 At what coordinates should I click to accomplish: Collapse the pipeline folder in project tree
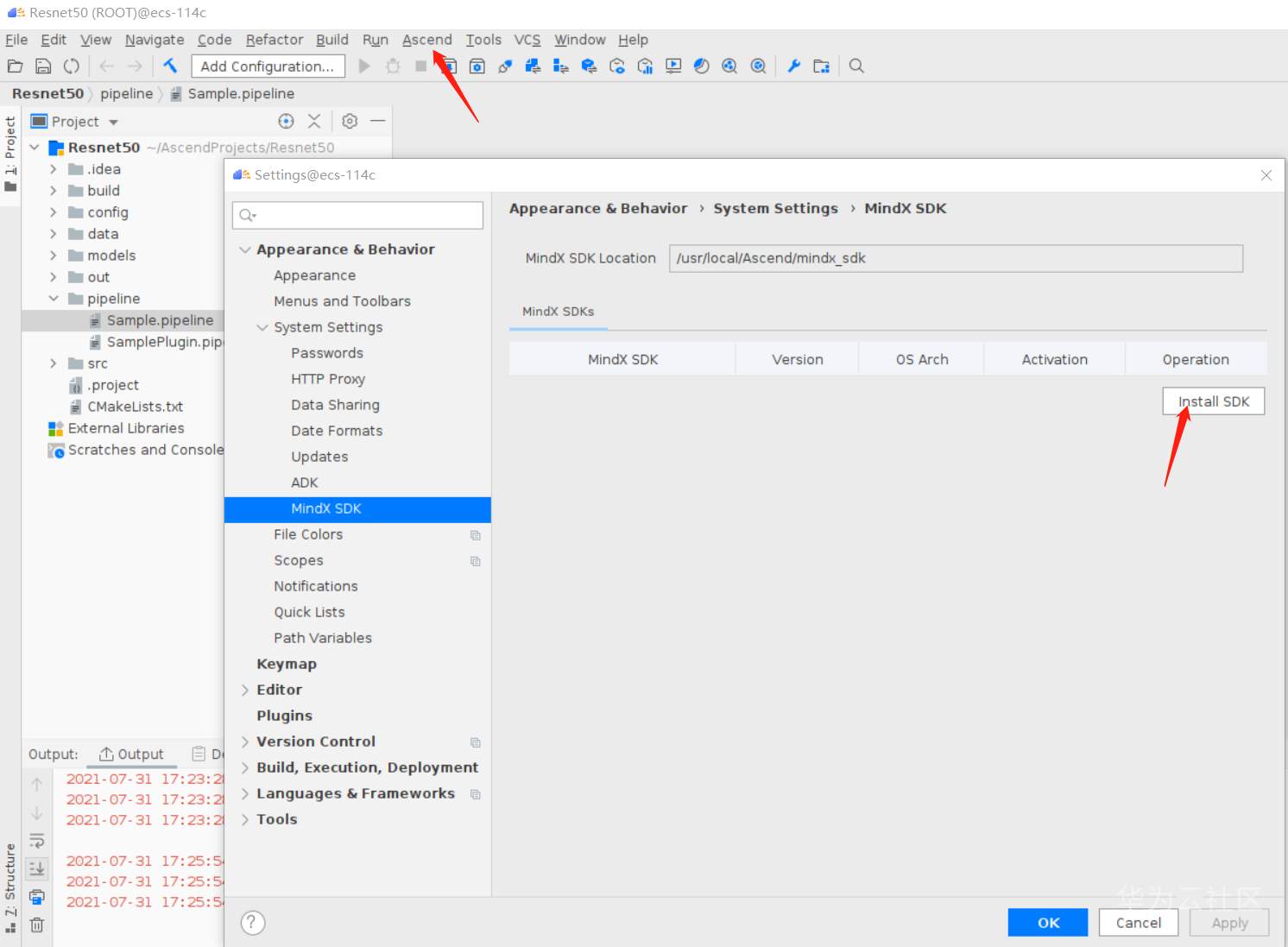[53, 299]
